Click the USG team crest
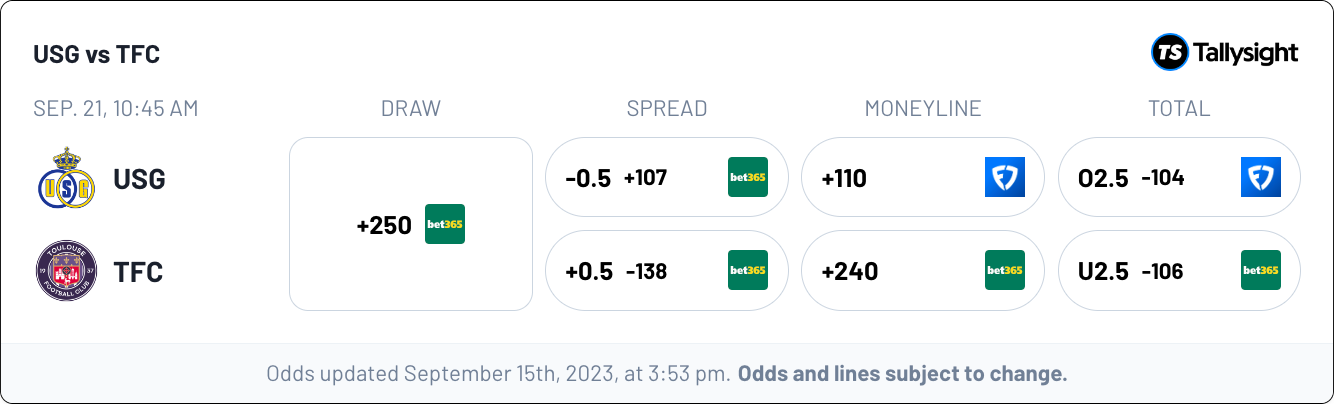This screenshot has width=1334, height=404. click(x=66, y=178)
